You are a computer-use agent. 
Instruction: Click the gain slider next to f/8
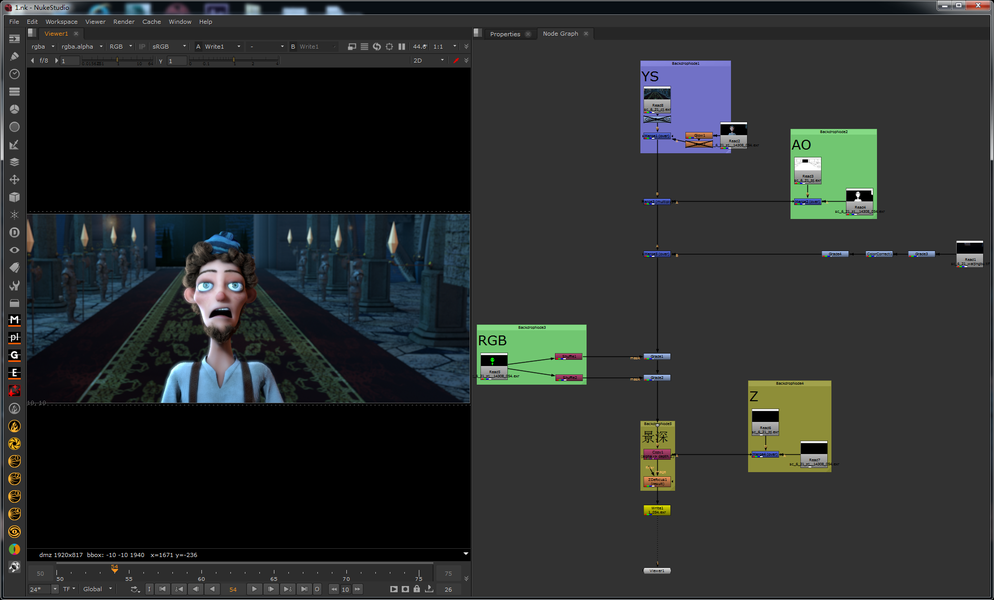coord(117,61)
